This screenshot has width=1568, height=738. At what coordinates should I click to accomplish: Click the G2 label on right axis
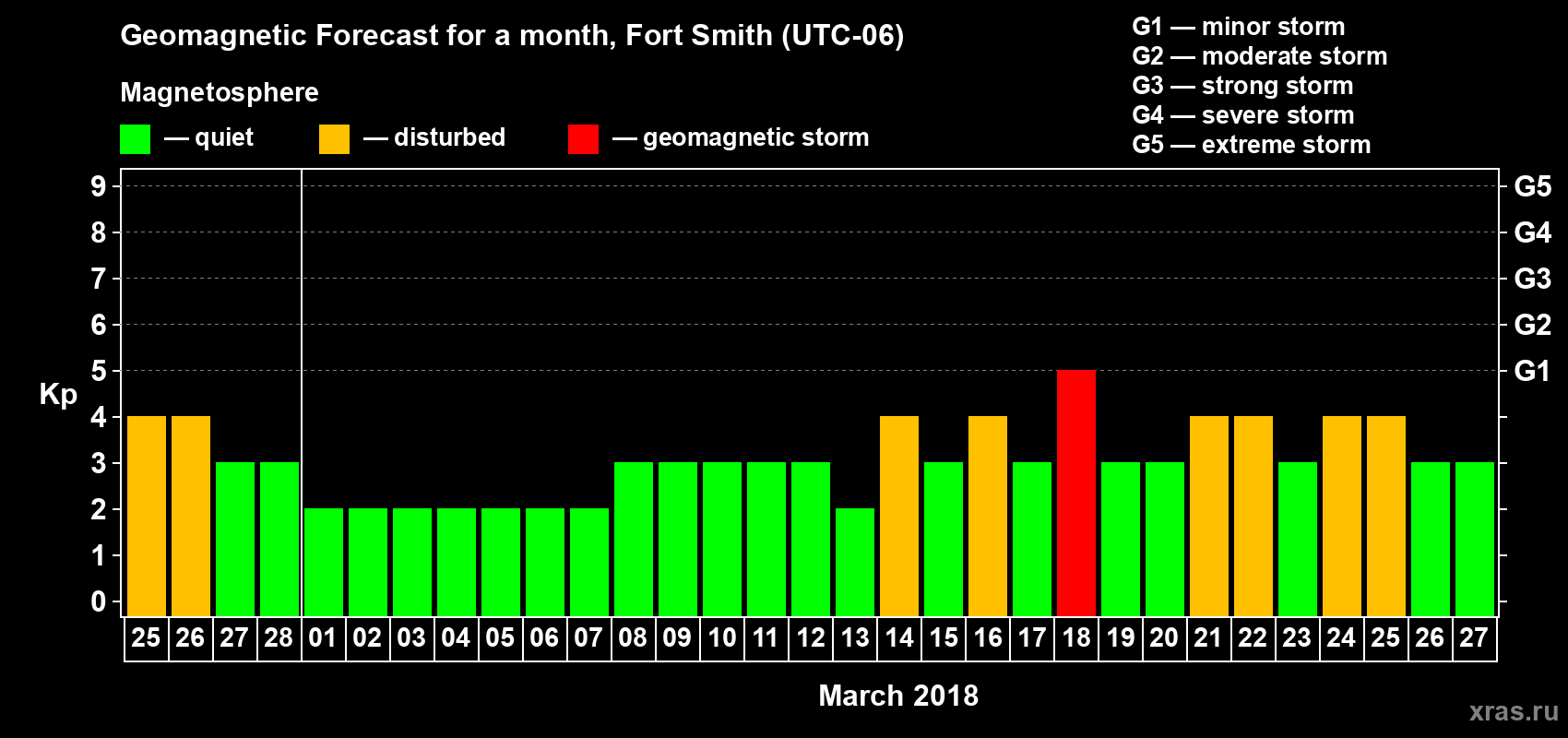pos(1533,325)
